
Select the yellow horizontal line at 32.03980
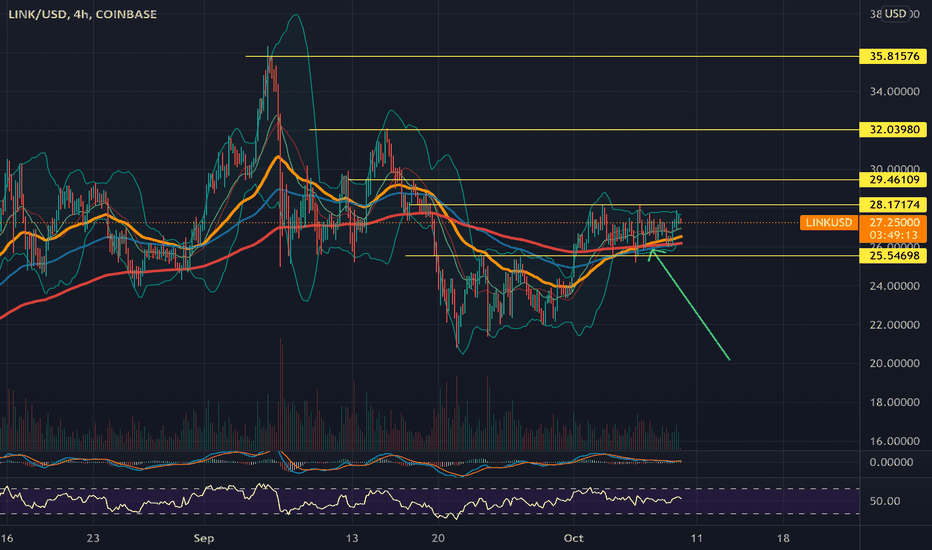(x=584, y=130)
